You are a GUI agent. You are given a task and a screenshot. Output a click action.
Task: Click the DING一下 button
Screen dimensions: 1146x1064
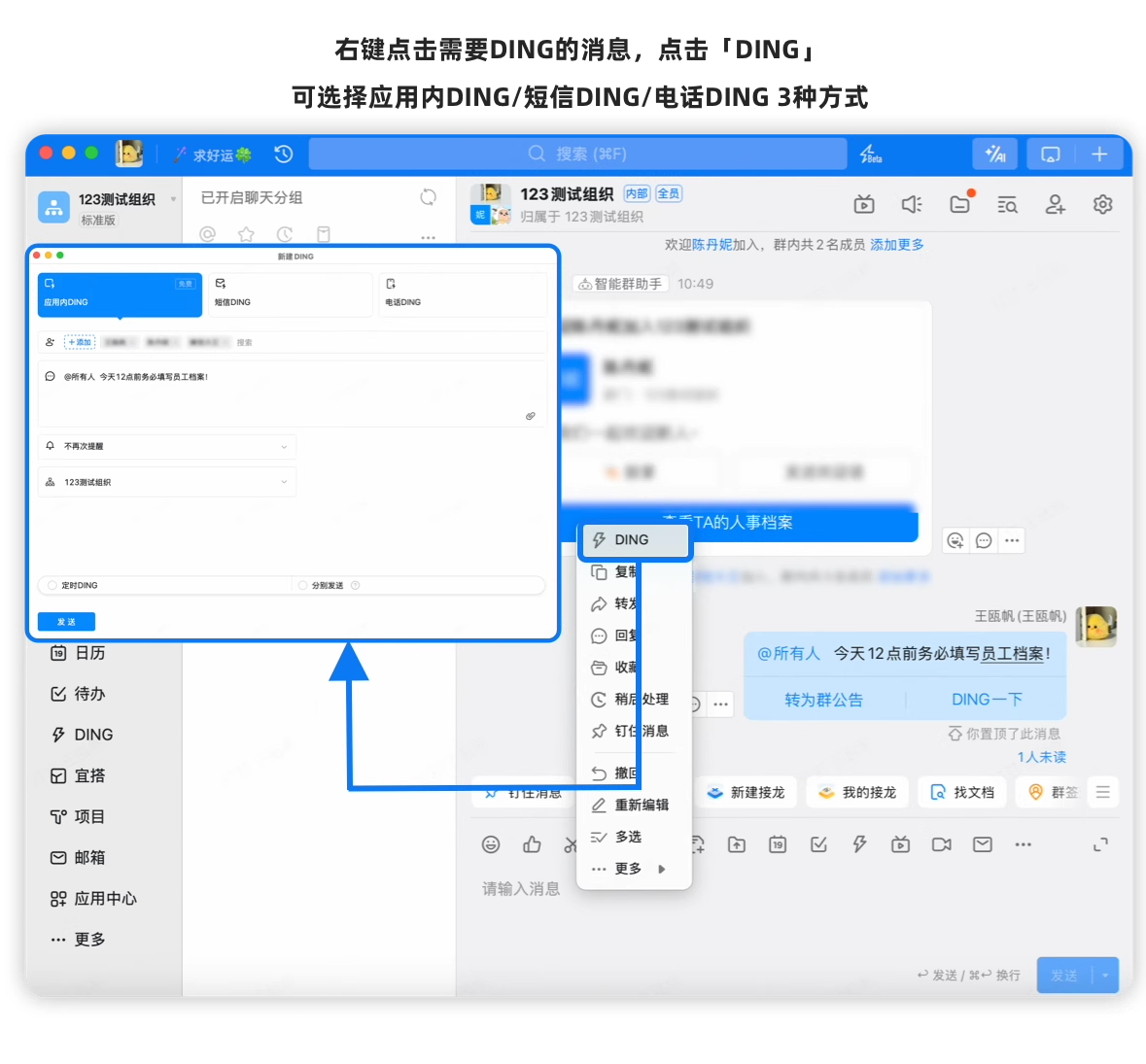tap(986, 700)
